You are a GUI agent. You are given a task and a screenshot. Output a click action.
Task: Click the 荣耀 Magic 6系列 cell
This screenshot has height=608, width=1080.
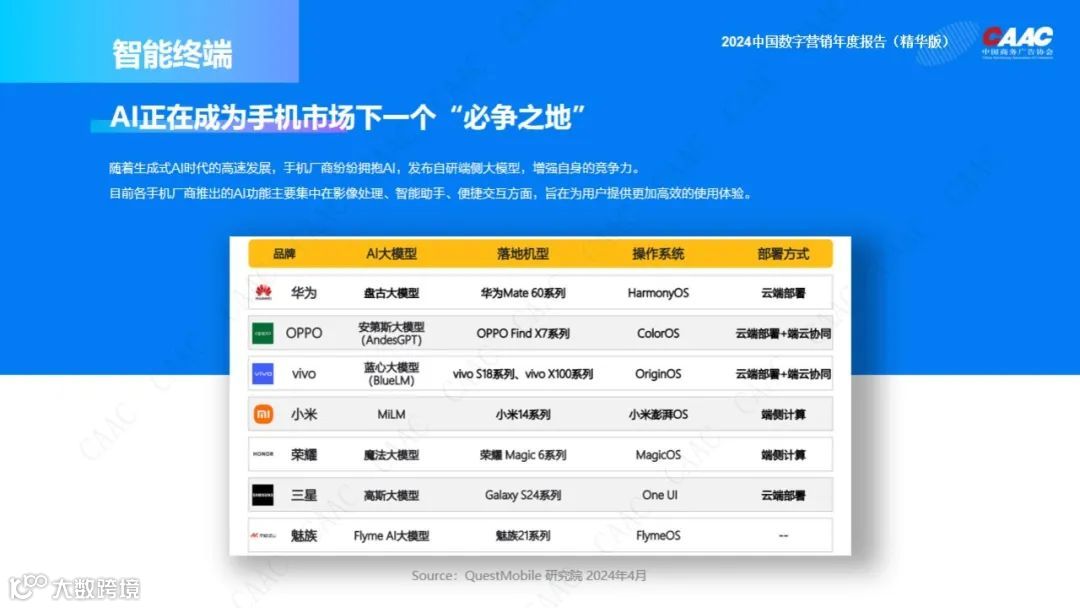pos(523,455)
